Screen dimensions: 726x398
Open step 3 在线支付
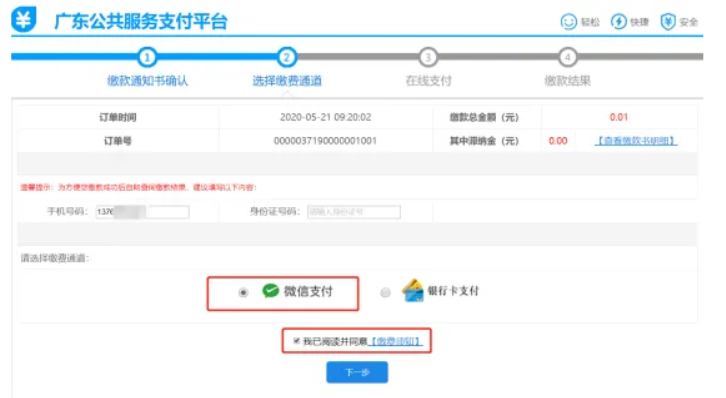point(428,81)
